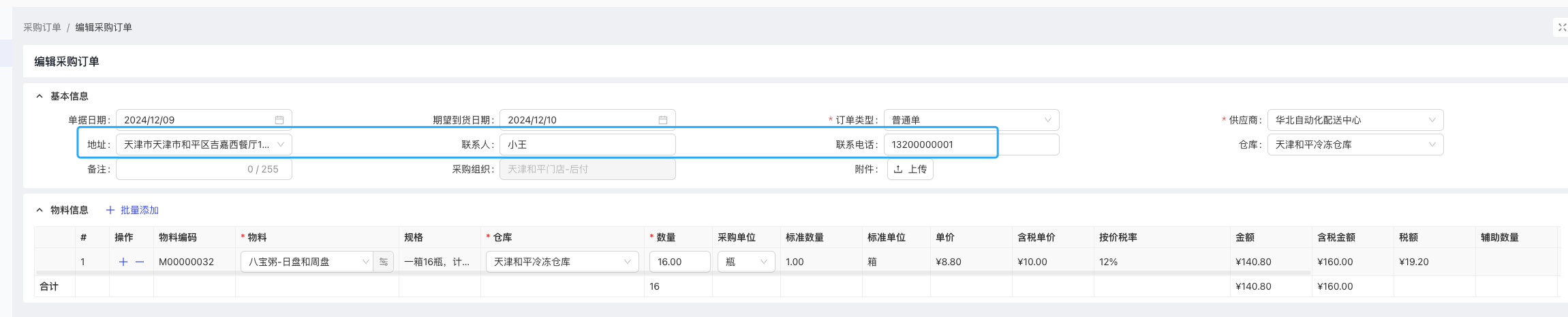Image resolution: width=1568 pixels, height=317 pixels.
Task: Open the 地址 dropdown
Action: pyautogui.click(x=204, y=145)
